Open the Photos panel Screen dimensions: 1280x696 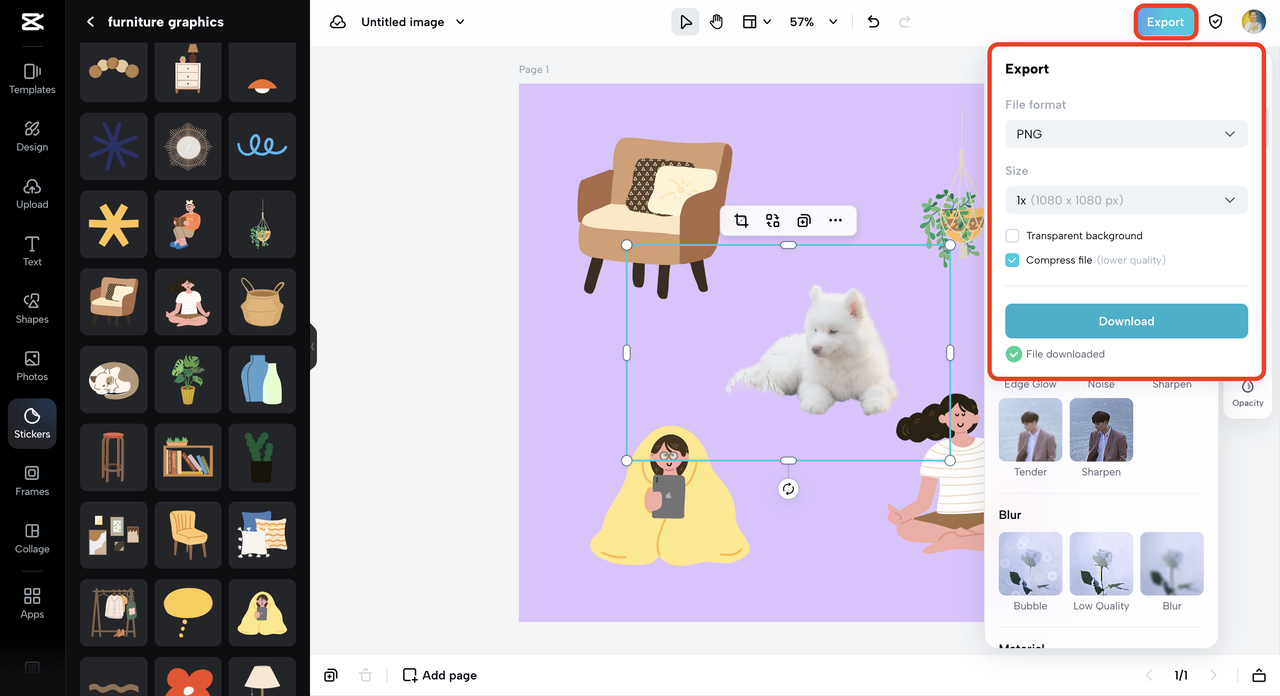(x=32, y=366)
